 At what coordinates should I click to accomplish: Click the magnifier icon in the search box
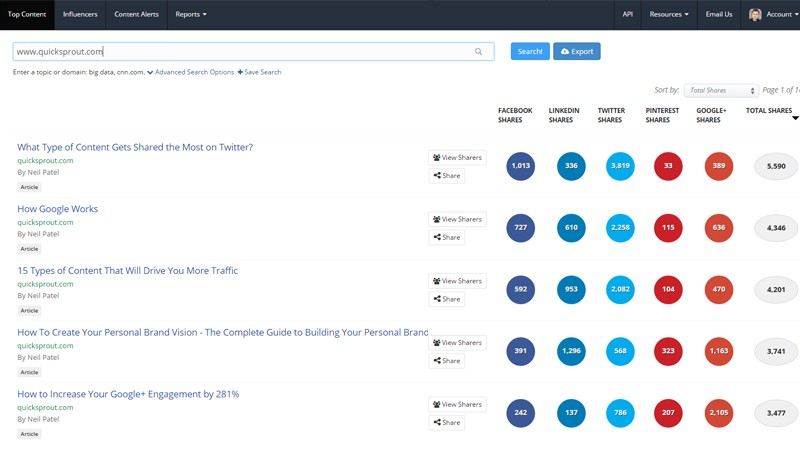478,52
